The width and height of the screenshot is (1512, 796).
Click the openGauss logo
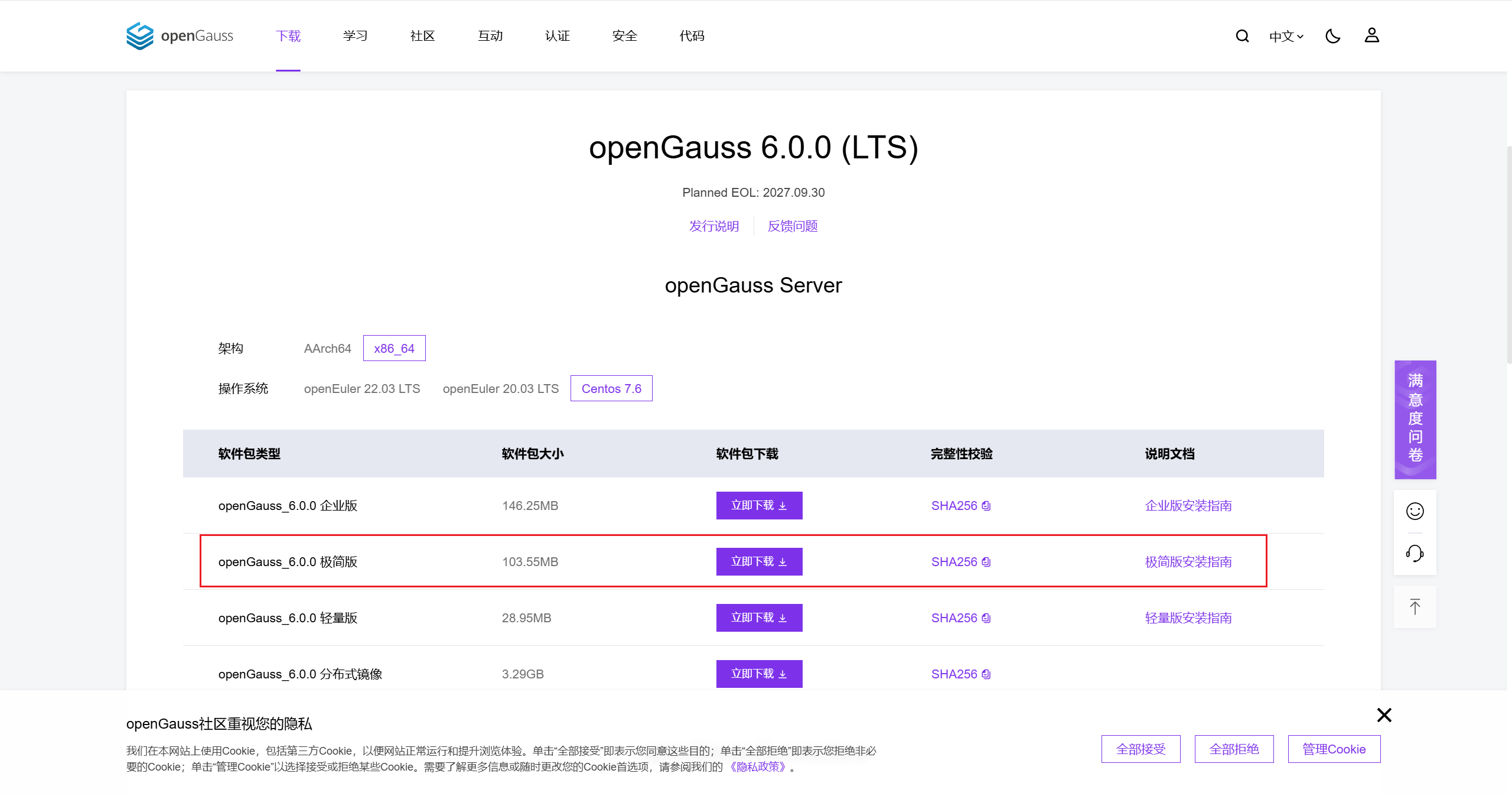(x=180, y=36)
